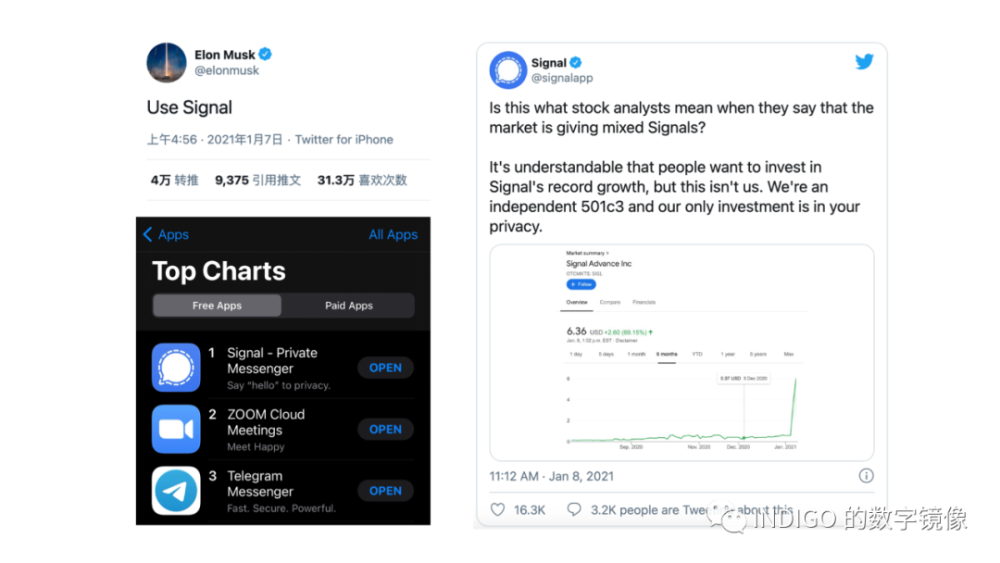Open the Financials tab in stock card
The height and width of the screenshot is (563, 1000).
[x=642, y=301]
